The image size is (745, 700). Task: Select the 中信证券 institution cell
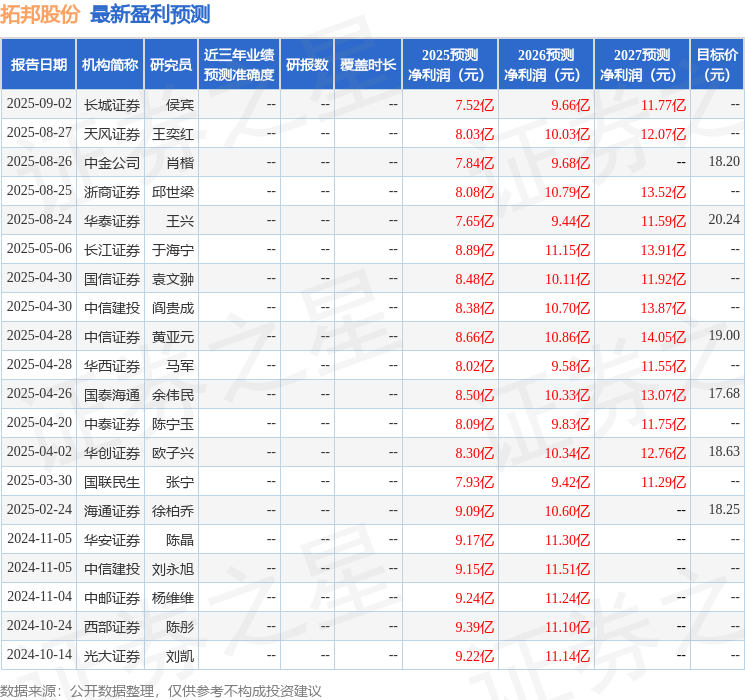coord(112,337)
